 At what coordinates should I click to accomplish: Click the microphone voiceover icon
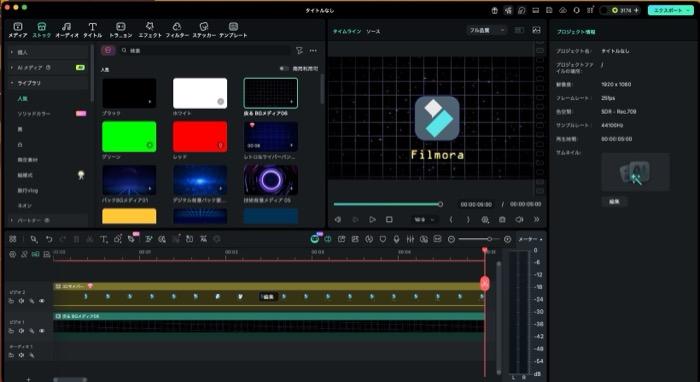point(396,239)
